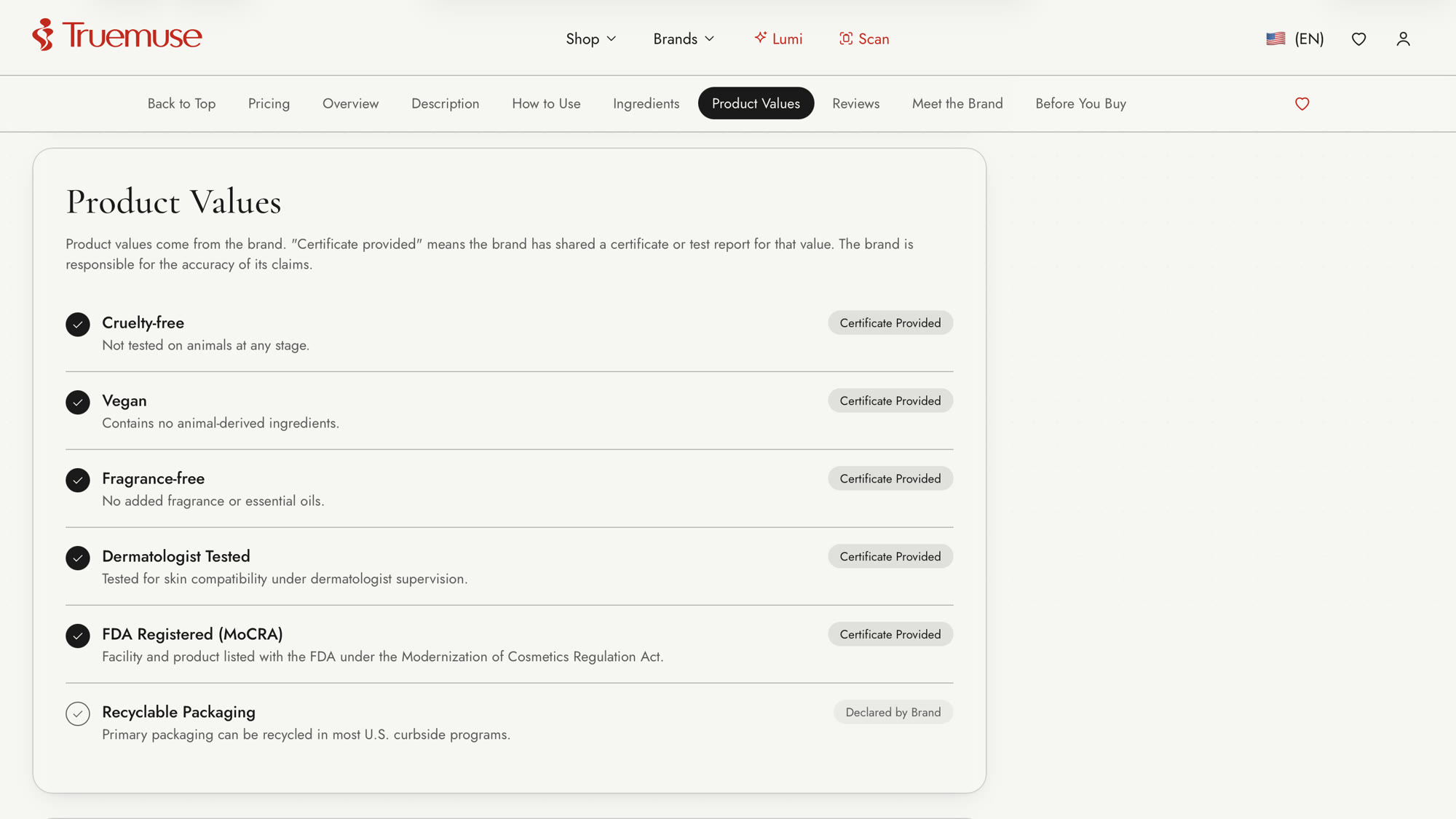Jump to Before You Buy section

tap(1080, 103)
